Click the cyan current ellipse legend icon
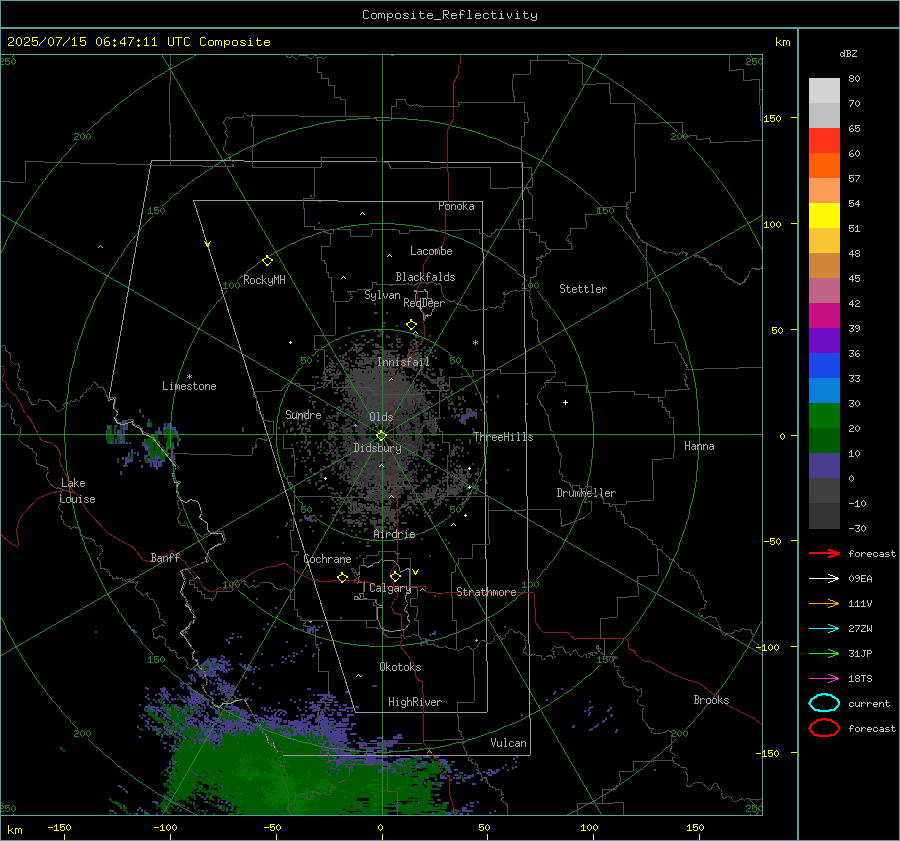The width and height of the screenshot is (900, 841). pos(824,703)
